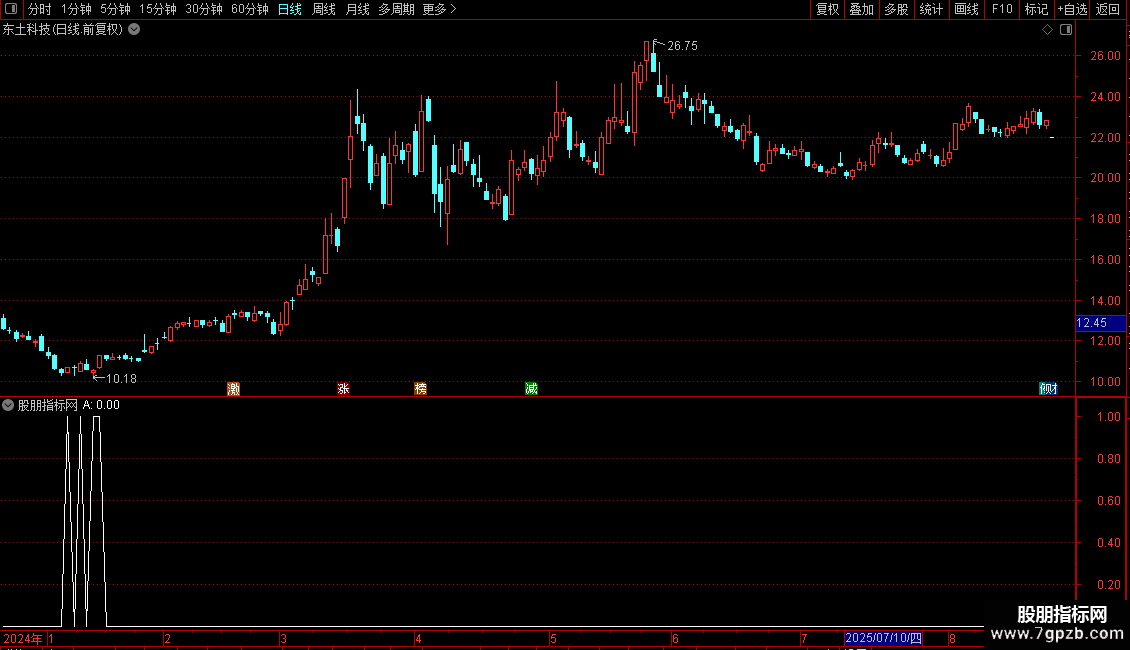Image resolution: width=1130 pixels, height=650 pixels.
Task: Click the 榜 event marker
Action: (x=421, y=389)
